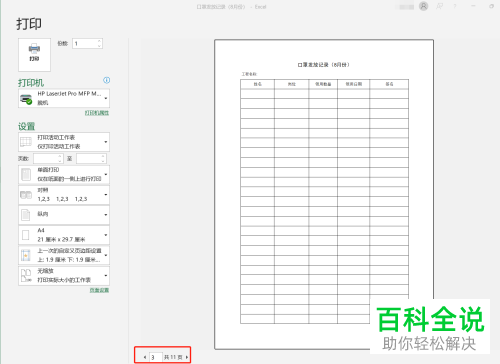Click the printer info icon

(x=107, y=80)
